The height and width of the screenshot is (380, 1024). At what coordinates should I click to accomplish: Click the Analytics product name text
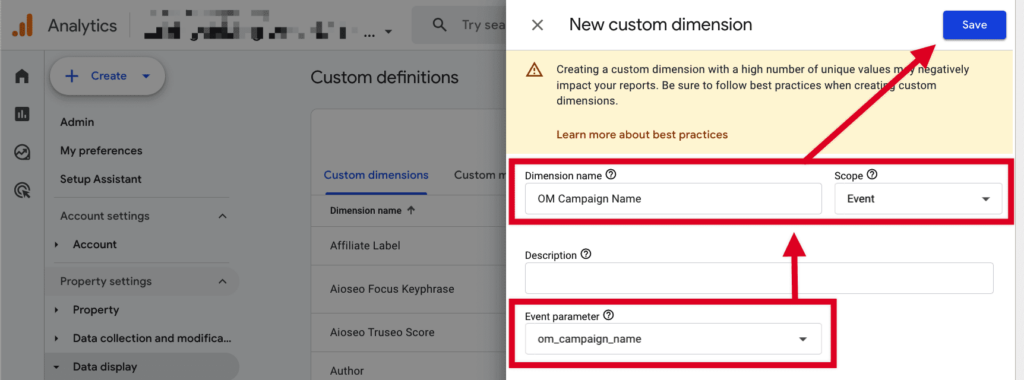pos(82,26)
